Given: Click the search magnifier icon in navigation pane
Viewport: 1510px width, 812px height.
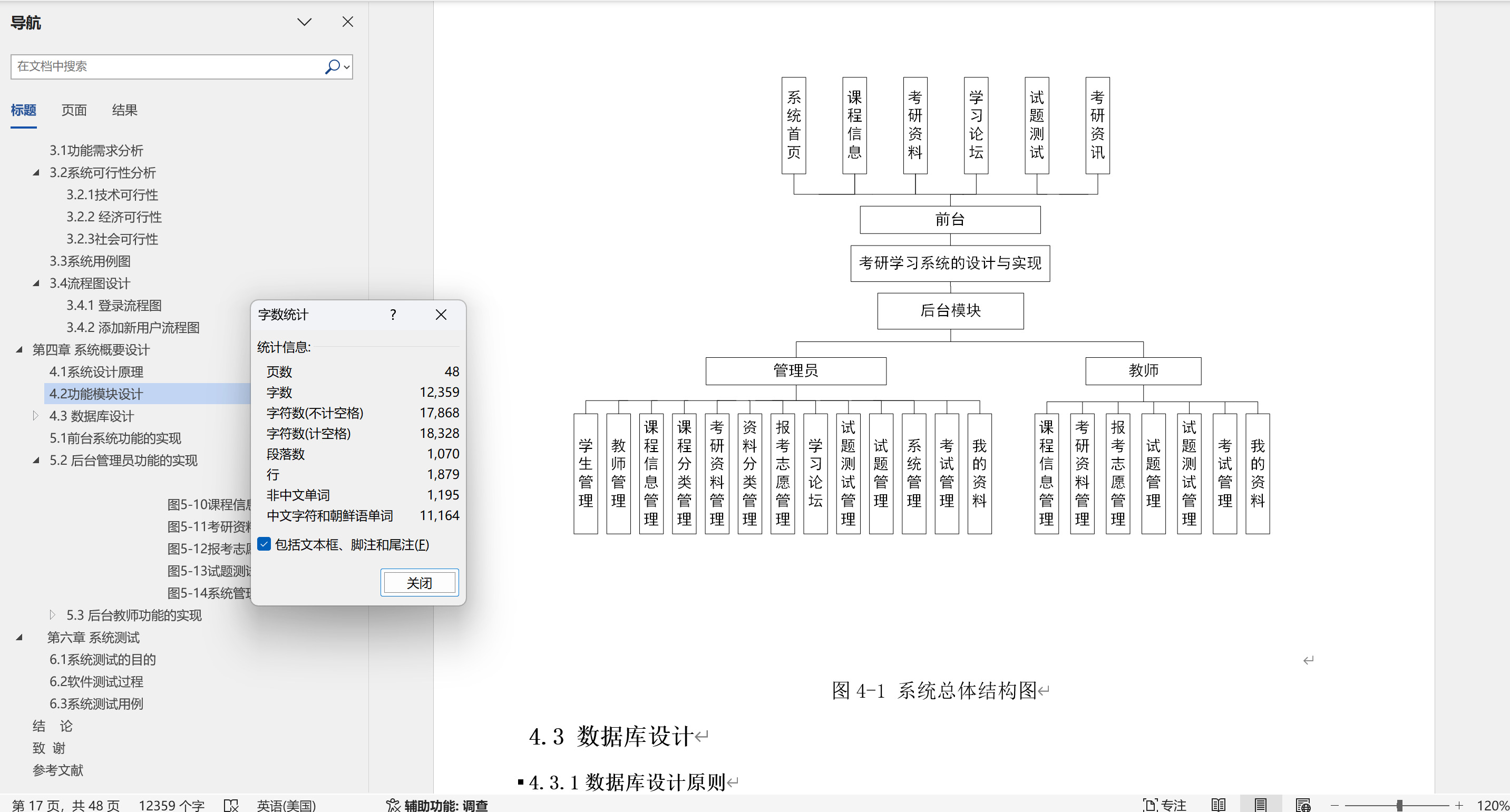Looking at the screenshot, I should (332, 67).
